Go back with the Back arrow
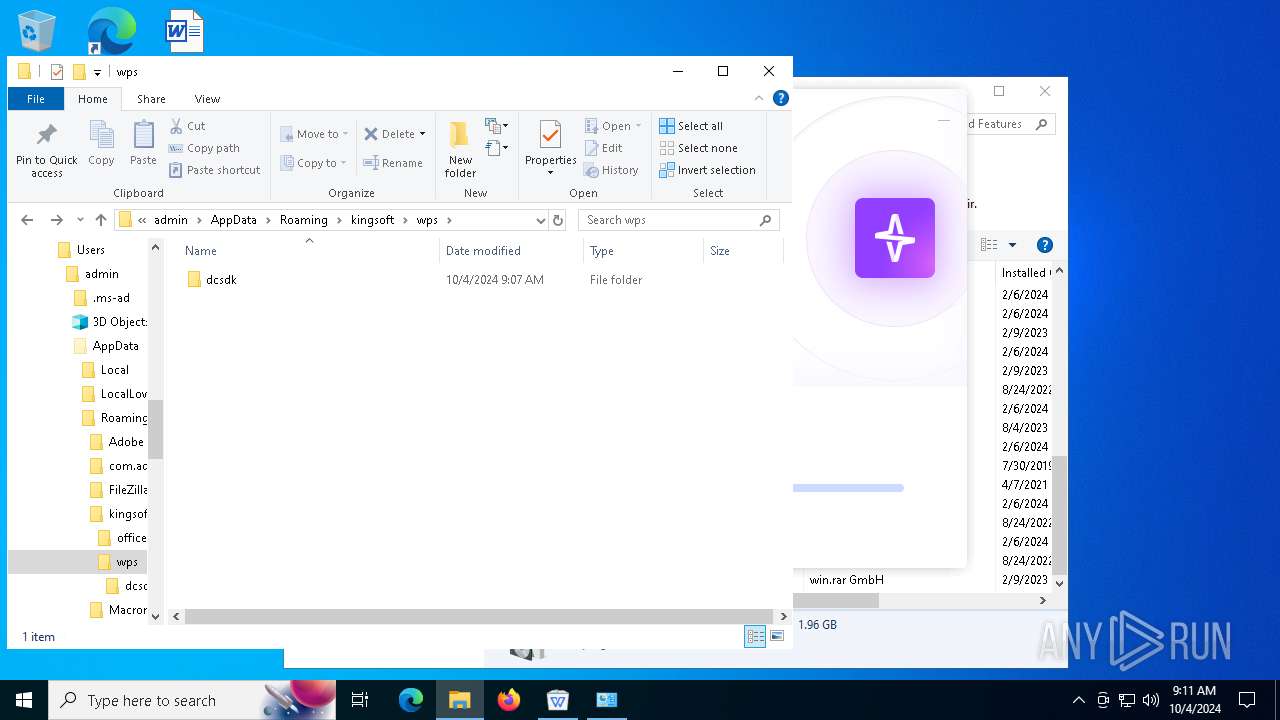 coord(27,220)
